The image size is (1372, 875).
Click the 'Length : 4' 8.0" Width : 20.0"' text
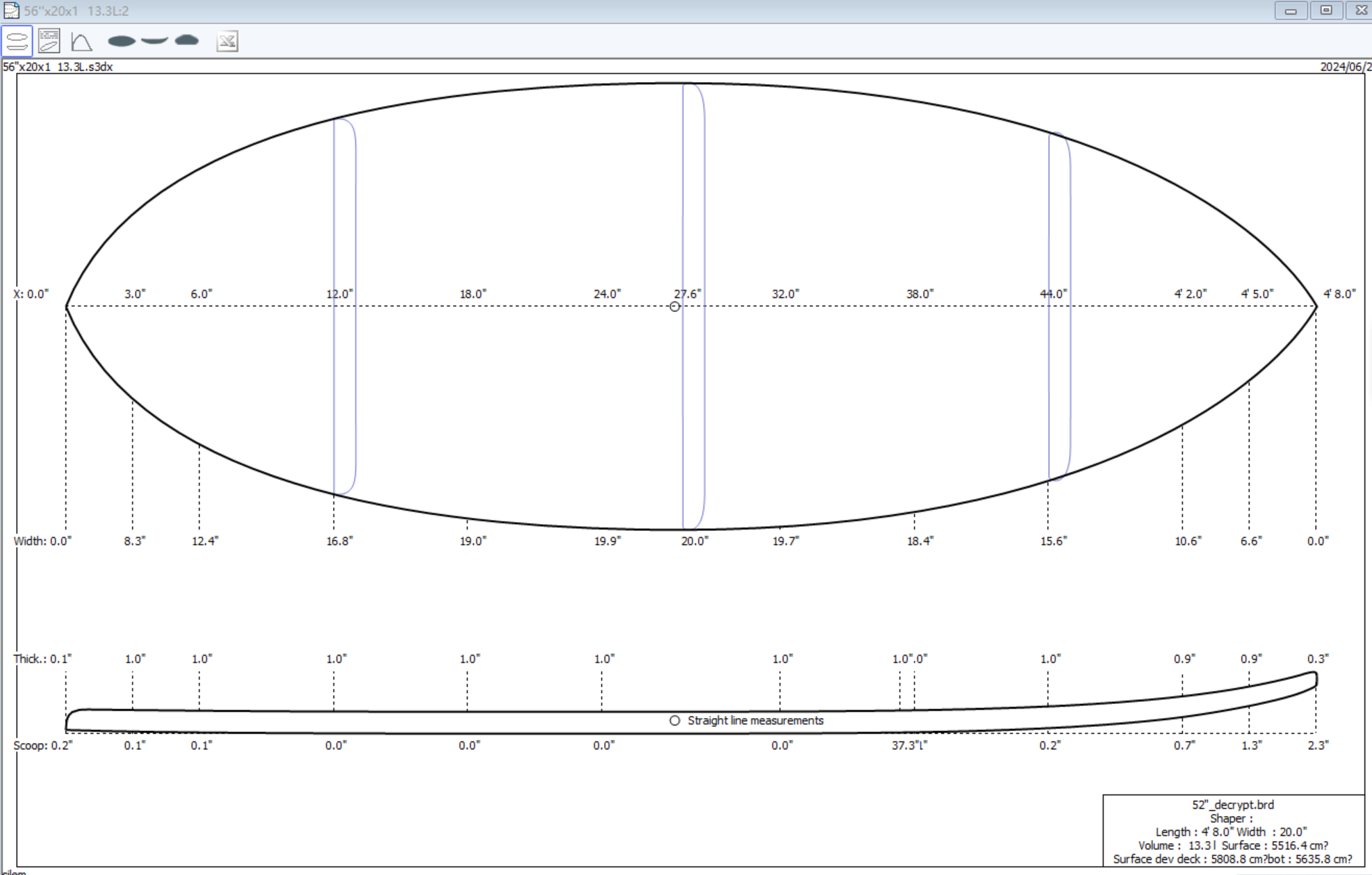point(1231,832)
